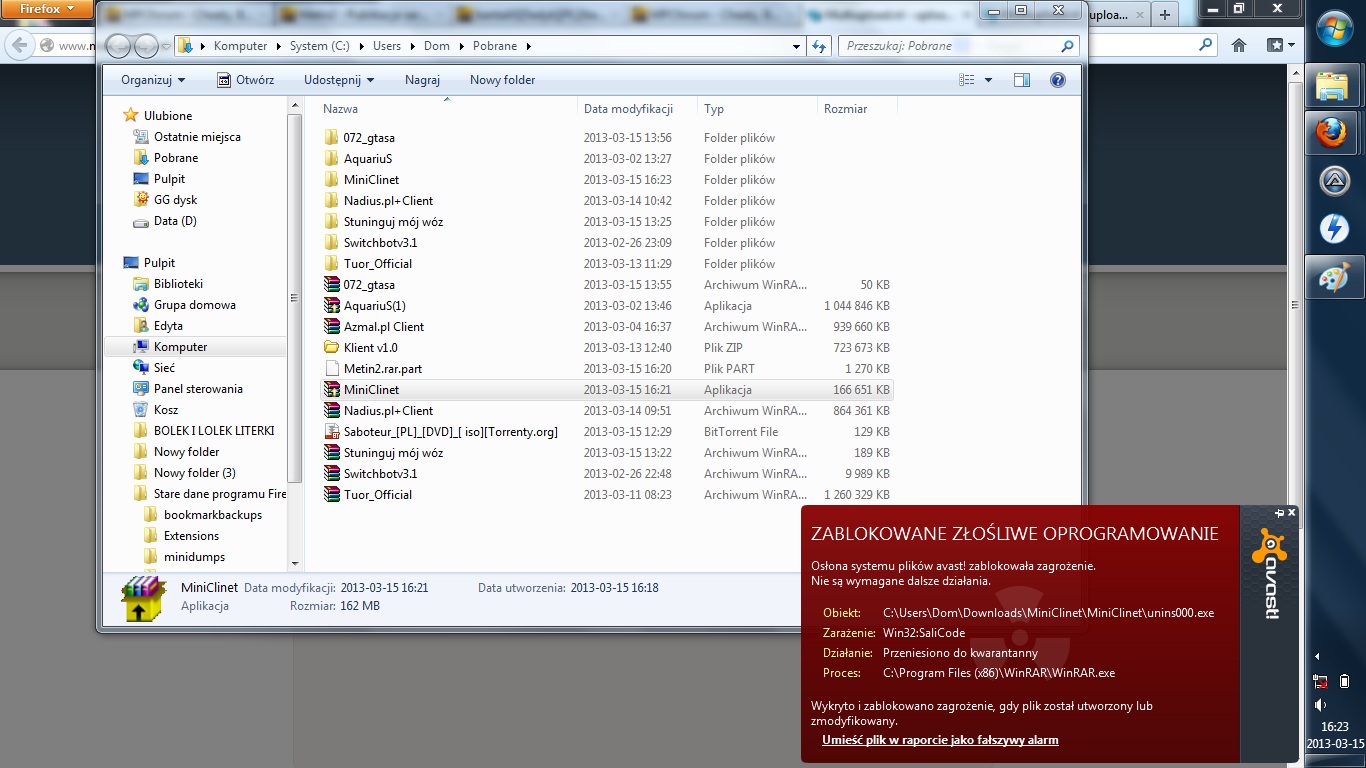Click the taskbar icon with the triangle emblem
Viewport: 1366px width, 768px height.
1334,181
